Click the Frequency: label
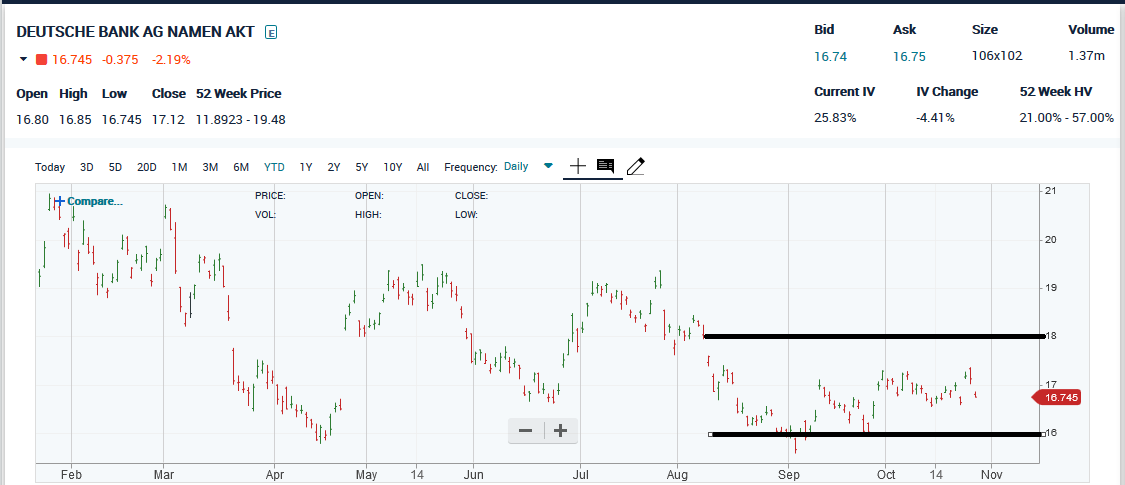 pos(471,167)
